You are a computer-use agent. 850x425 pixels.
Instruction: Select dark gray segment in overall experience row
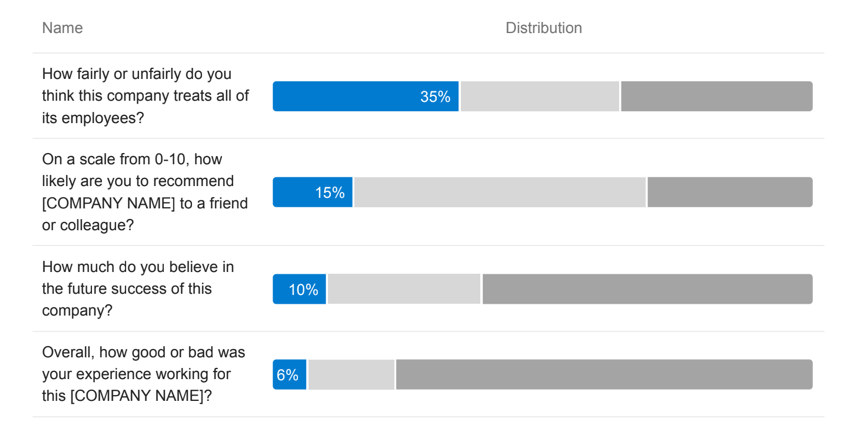tap(604, 375)
